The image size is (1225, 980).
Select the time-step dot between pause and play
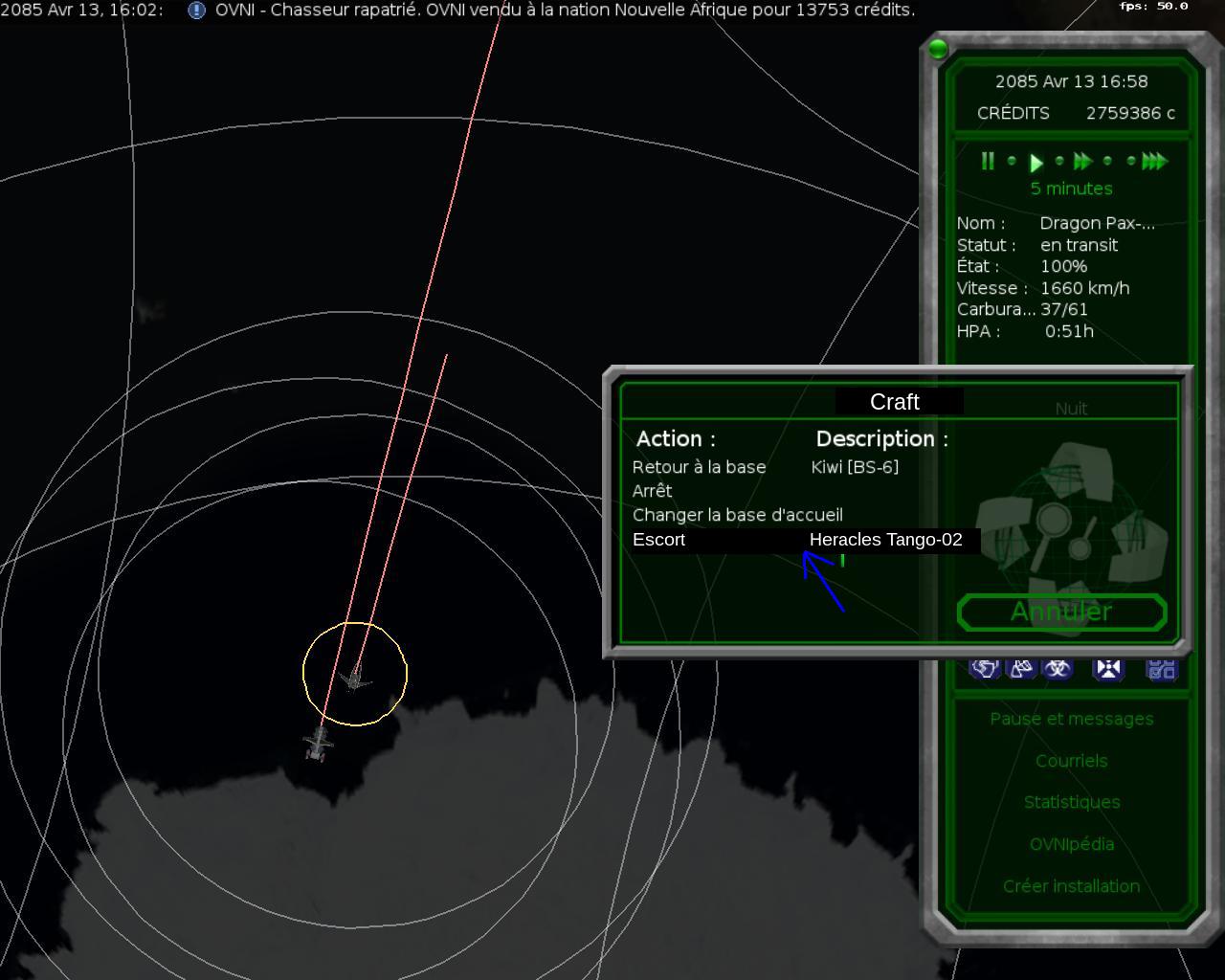pyautogui.click(x=1012, y=161)
